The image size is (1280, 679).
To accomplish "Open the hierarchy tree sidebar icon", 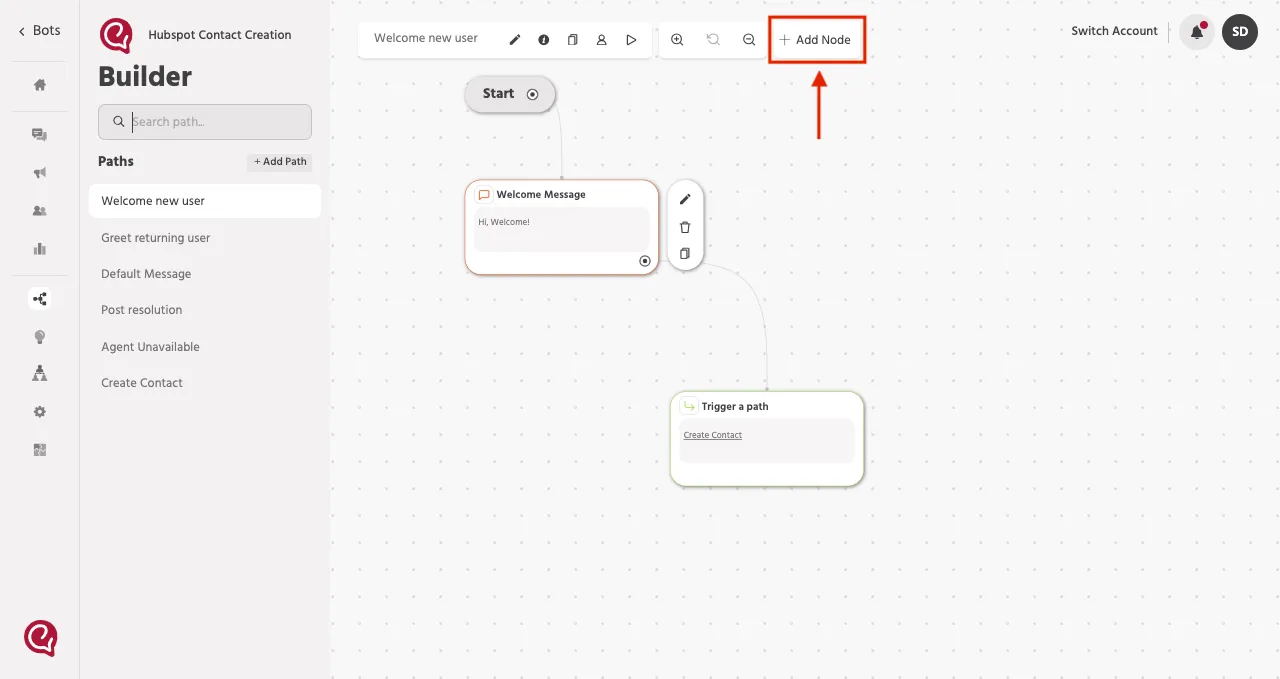I will 40,373.
